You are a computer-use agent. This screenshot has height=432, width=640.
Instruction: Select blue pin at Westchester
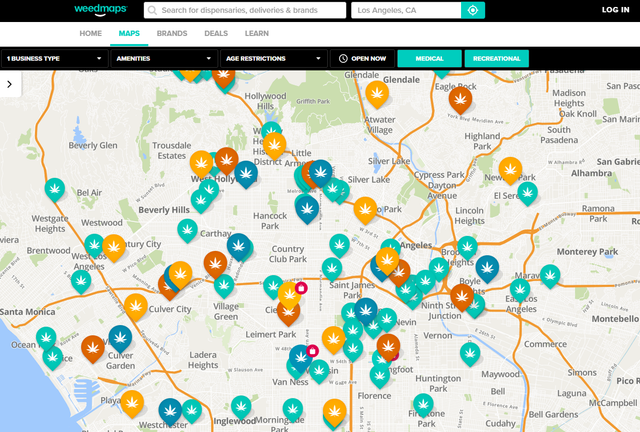(x=170, y=410)
